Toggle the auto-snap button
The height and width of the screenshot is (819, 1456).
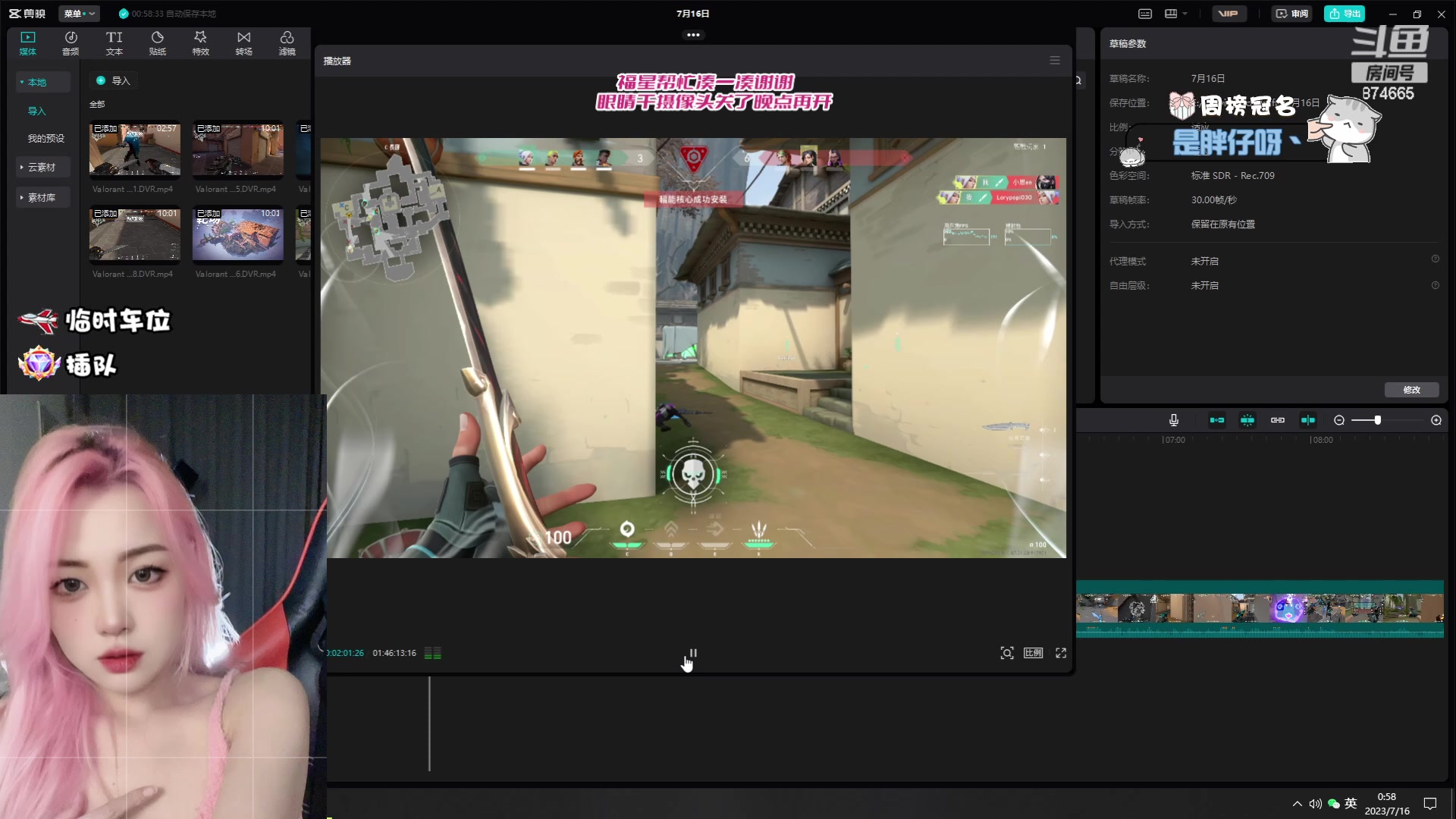click(x=1247, y=420)
